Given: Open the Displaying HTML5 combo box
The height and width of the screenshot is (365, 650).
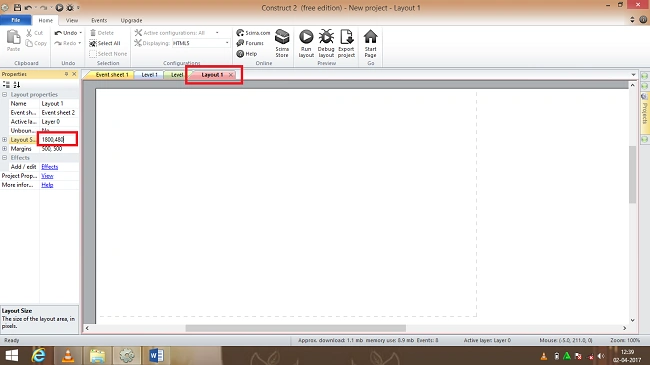Looking at the screenshot, I should coord(201,43).
